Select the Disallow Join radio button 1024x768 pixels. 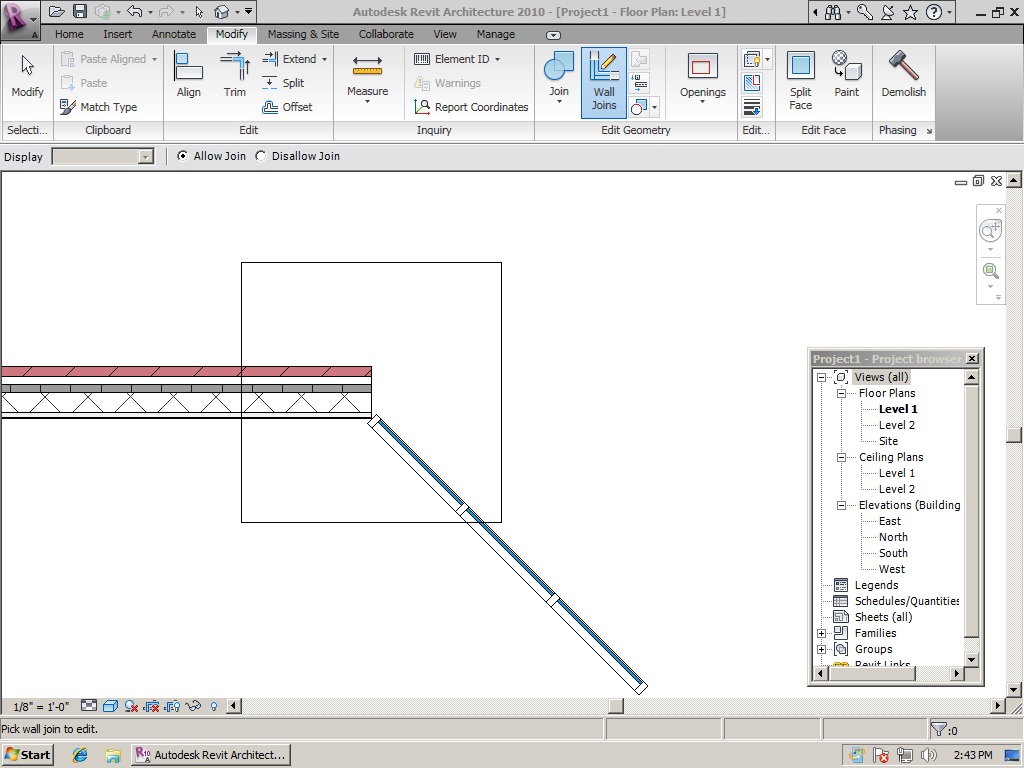click(261, 155)
